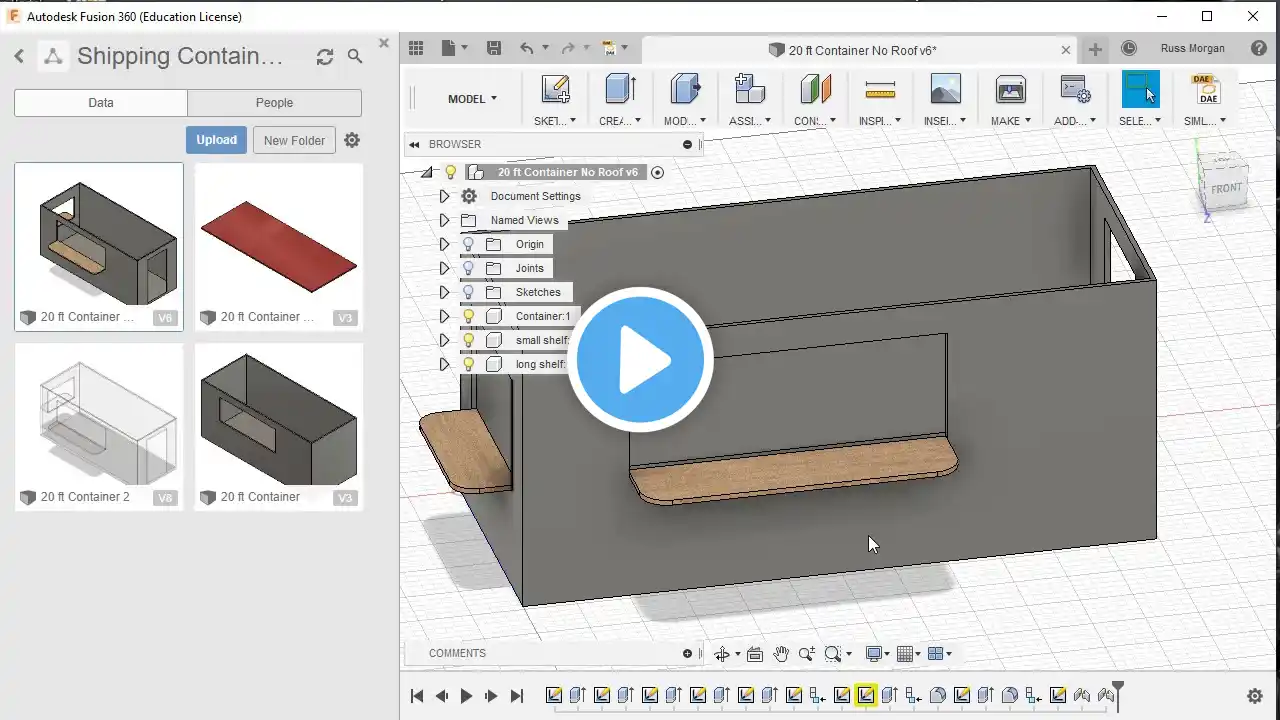Toggle visibility bulb for Sketches folder
The image size is (1280, 720).
(468, 292)
